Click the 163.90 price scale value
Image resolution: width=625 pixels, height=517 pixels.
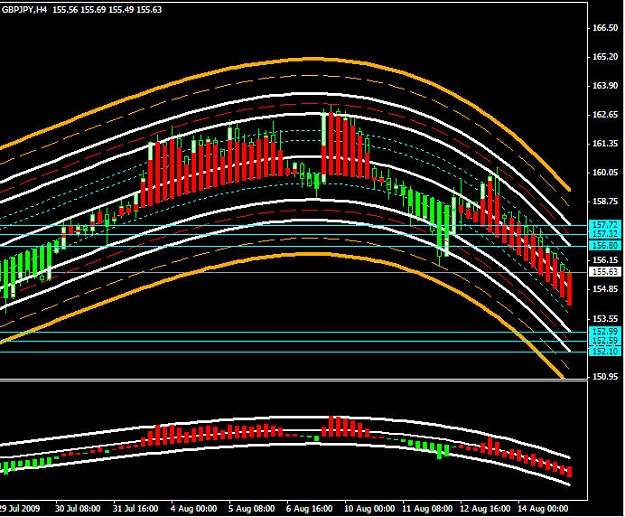coord(605,86)
